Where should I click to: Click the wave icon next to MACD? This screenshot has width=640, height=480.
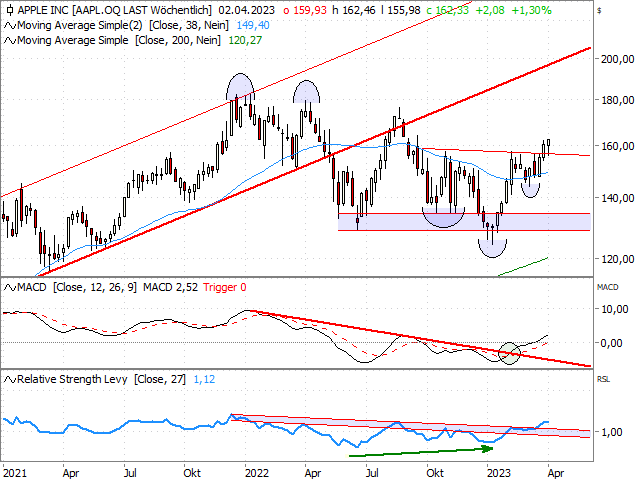point(10,288)
